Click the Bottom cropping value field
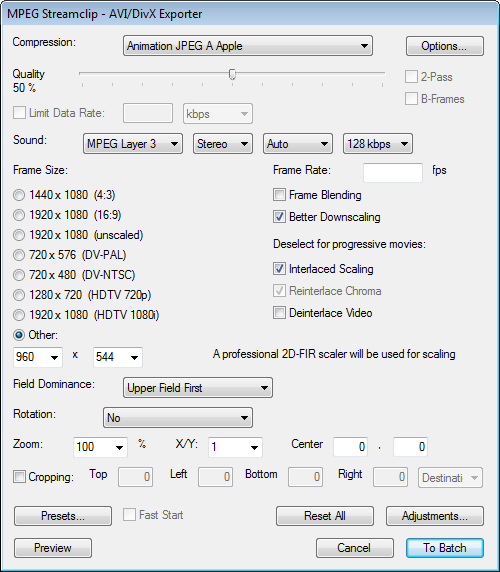The height and width of the screenshot is (572, 500). point(305,477)
